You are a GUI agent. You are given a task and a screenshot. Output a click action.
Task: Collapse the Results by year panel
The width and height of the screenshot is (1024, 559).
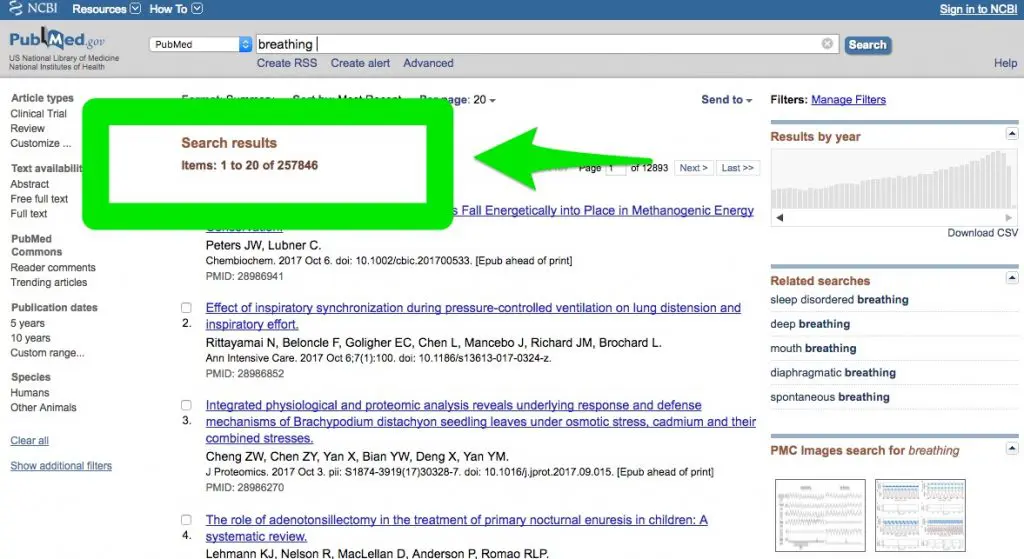point(1012,135)
